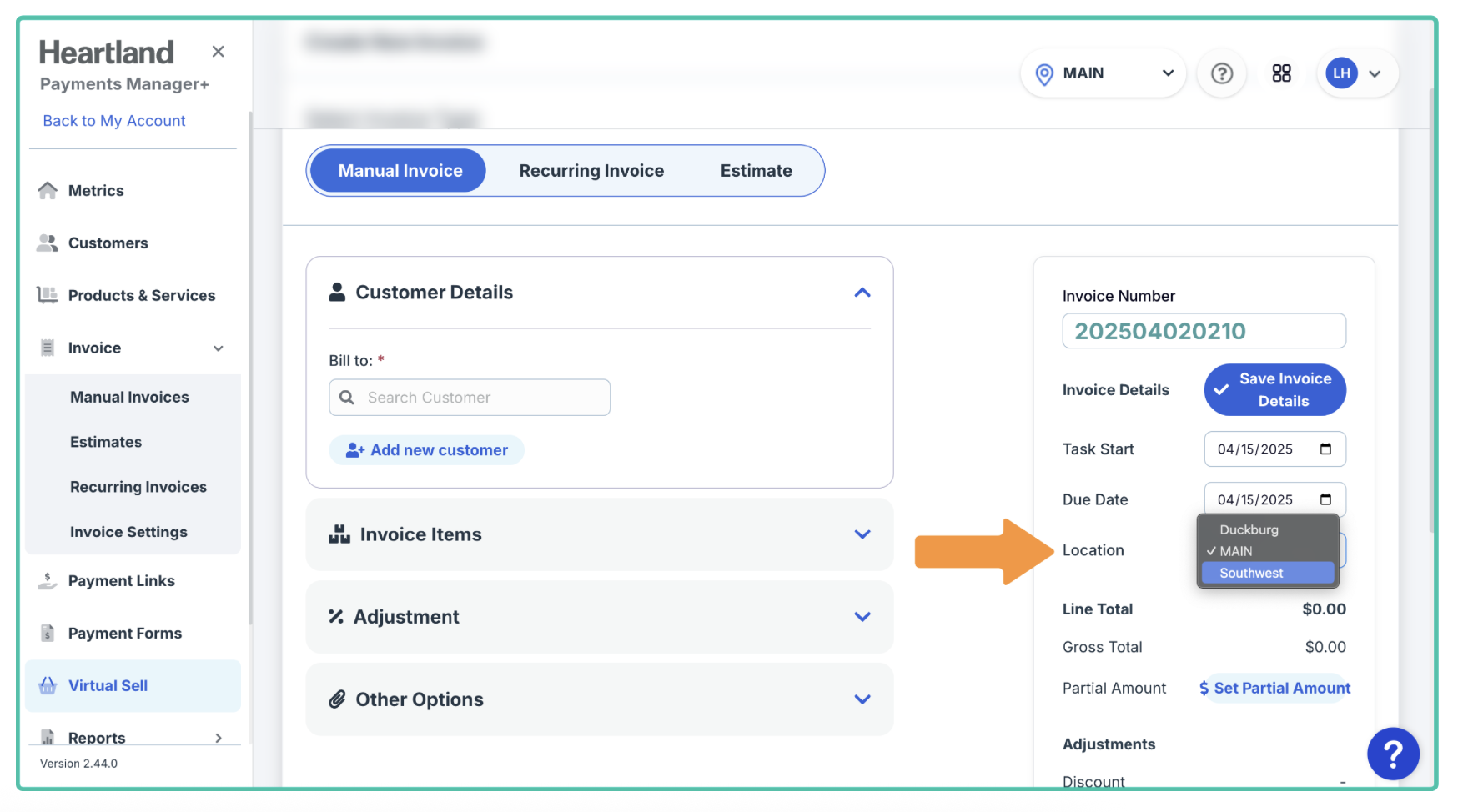Select Southwest in the Location list
Screen dimensions: 1463x812
pos(1251,573)
